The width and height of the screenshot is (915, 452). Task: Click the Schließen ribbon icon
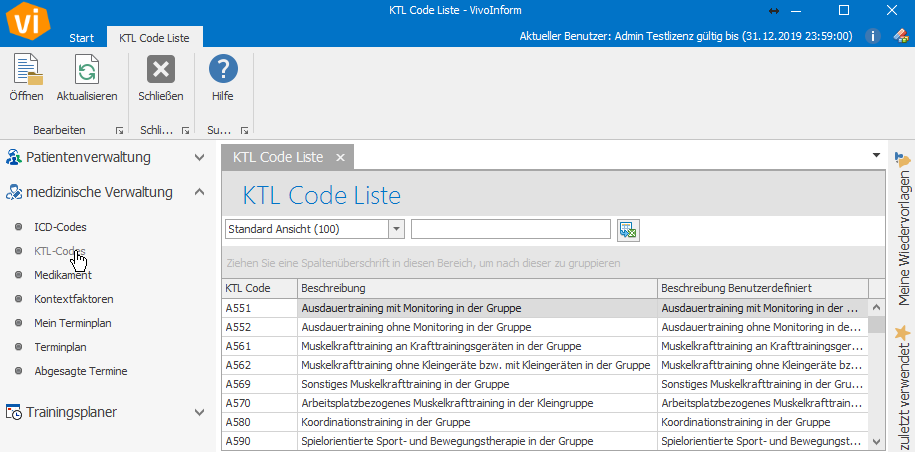click(160, 70)
